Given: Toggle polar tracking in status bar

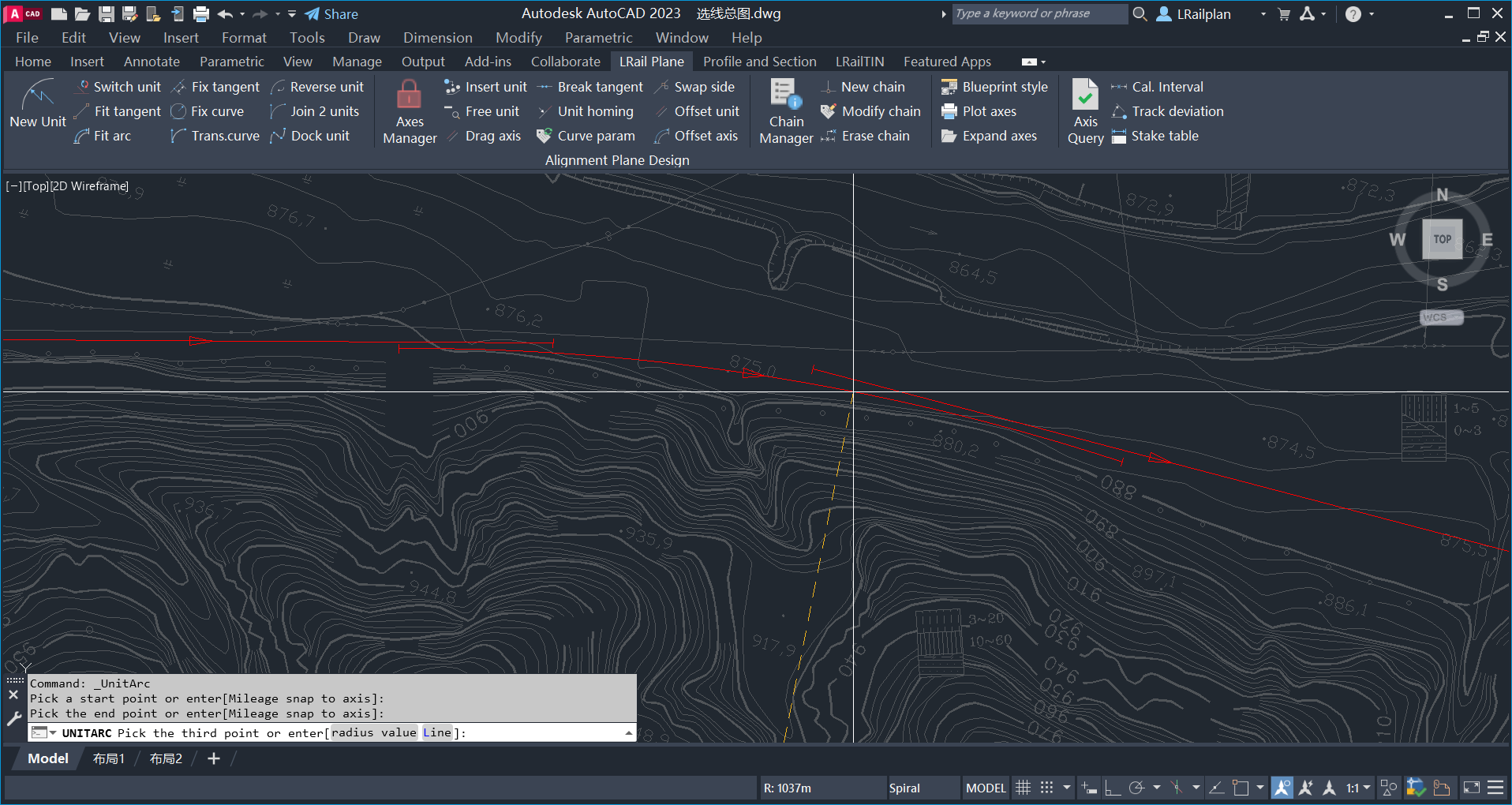Looking at the screenshot, I should [x=1136, y=788].
